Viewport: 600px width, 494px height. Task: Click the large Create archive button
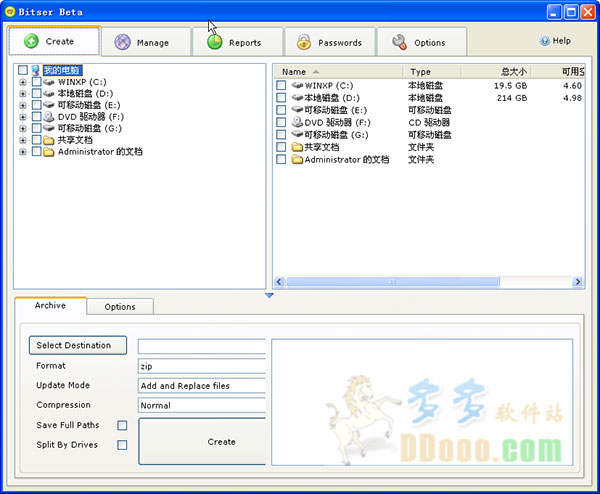point(202,442)
